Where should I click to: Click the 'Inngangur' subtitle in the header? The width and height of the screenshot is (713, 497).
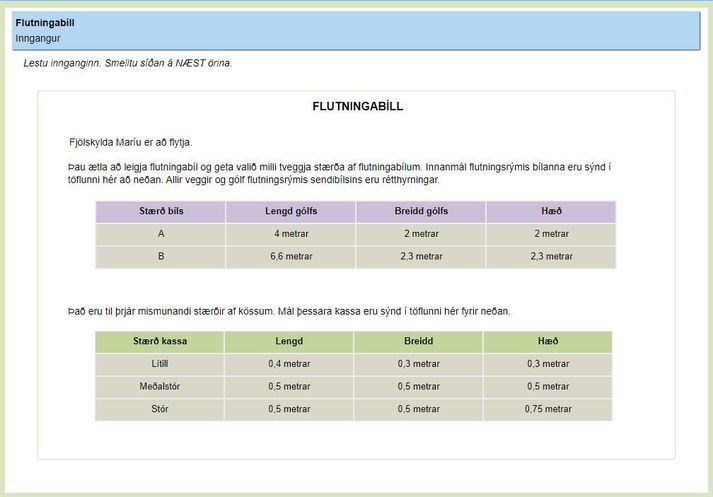click(x=38, y=38)
